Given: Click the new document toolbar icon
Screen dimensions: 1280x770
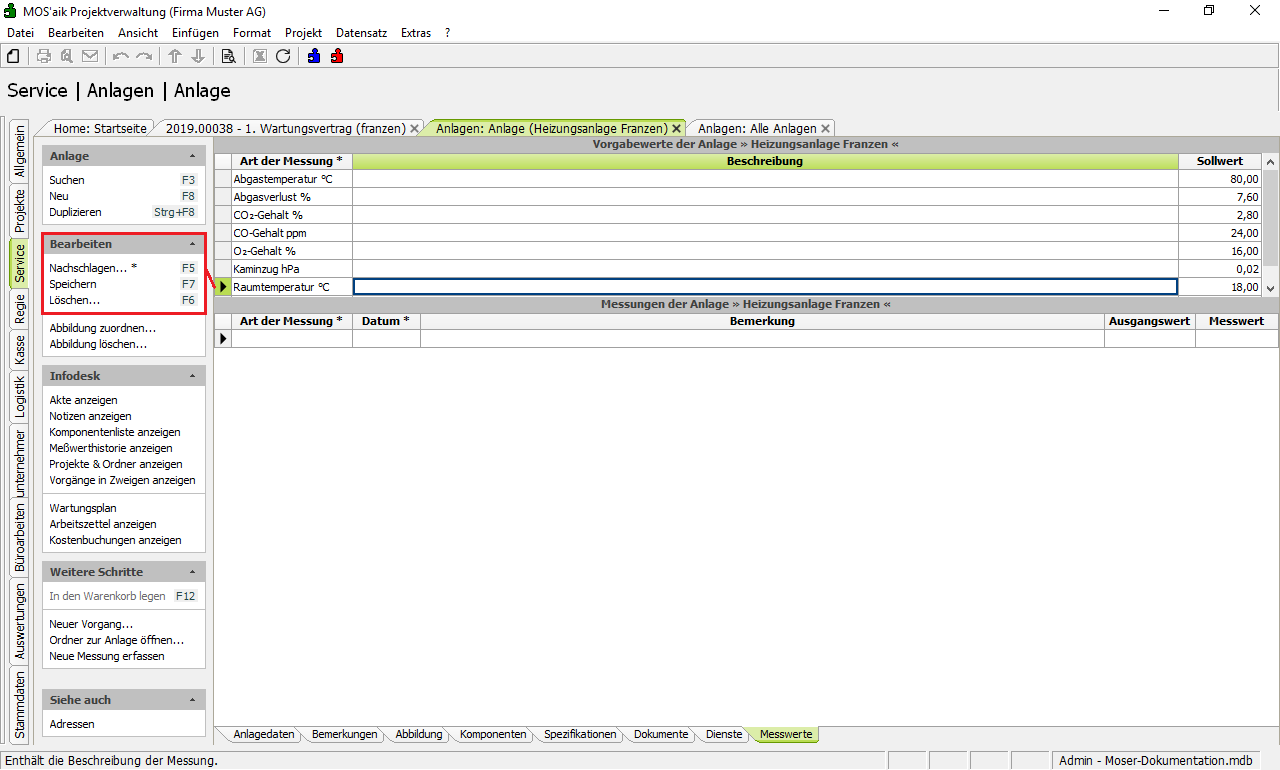Looking at the screenshot, I should [14, 56].
